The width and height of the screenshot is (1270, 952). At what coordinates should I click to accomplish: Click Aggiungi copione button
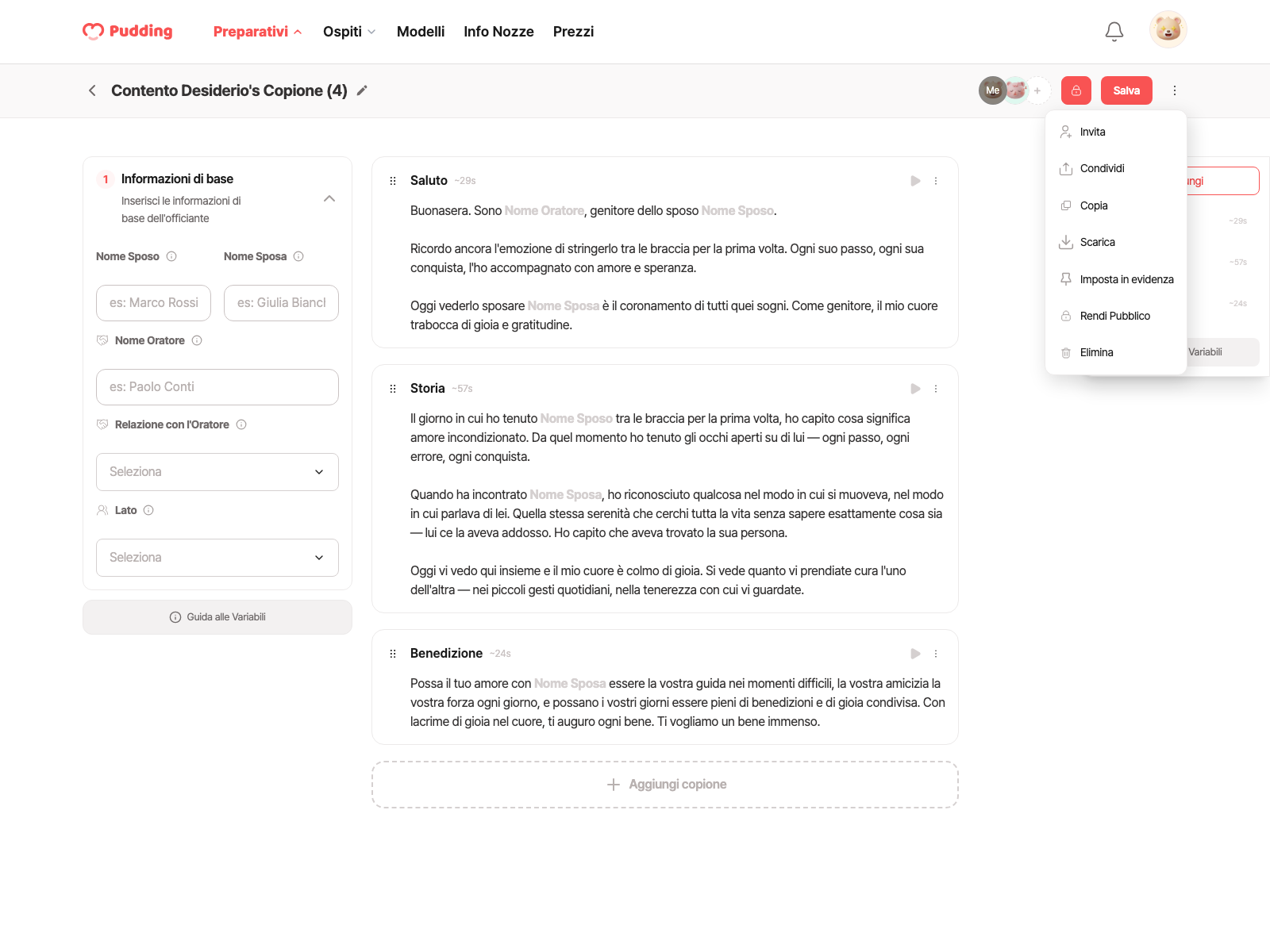[x=665, y=785]
